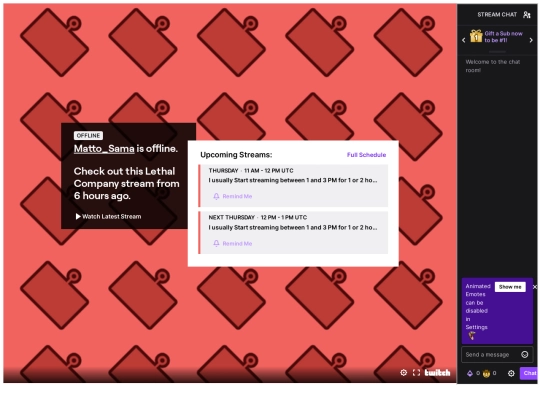Viewport: 540px width, 405px height.
Task: Click Watch Latest Stream
Action: [108, 216]
